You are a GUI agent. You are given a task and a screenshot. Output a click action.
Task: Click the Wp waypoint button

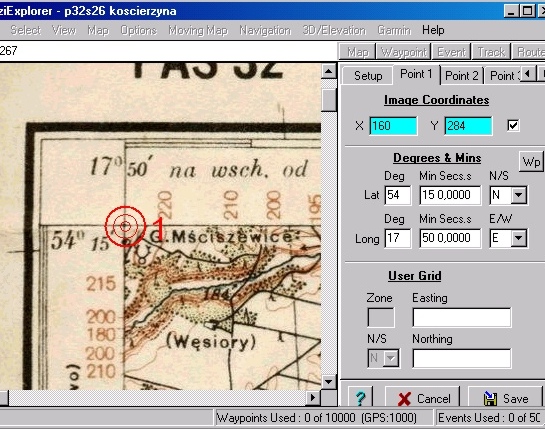pos(531,162)
